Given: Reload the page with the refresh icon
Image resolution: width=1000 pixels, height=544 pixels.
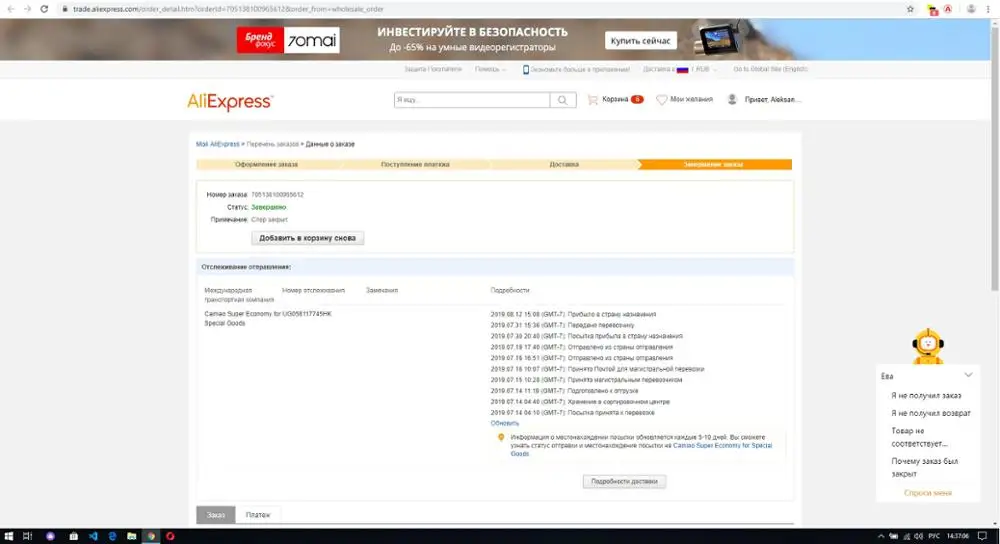Looking at the screenshot, I should tap(44, 9).
